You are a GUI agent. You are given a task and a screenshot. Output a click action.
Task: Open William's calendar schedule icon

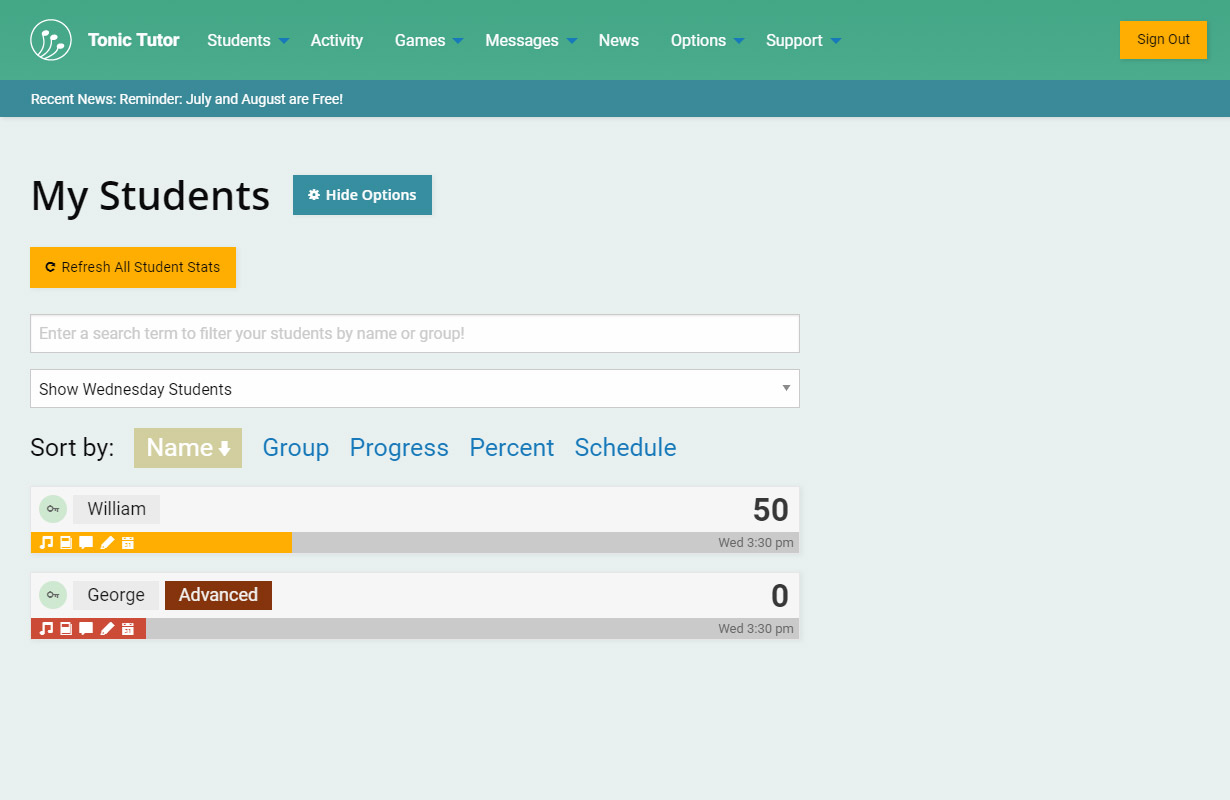pos(128,543)
